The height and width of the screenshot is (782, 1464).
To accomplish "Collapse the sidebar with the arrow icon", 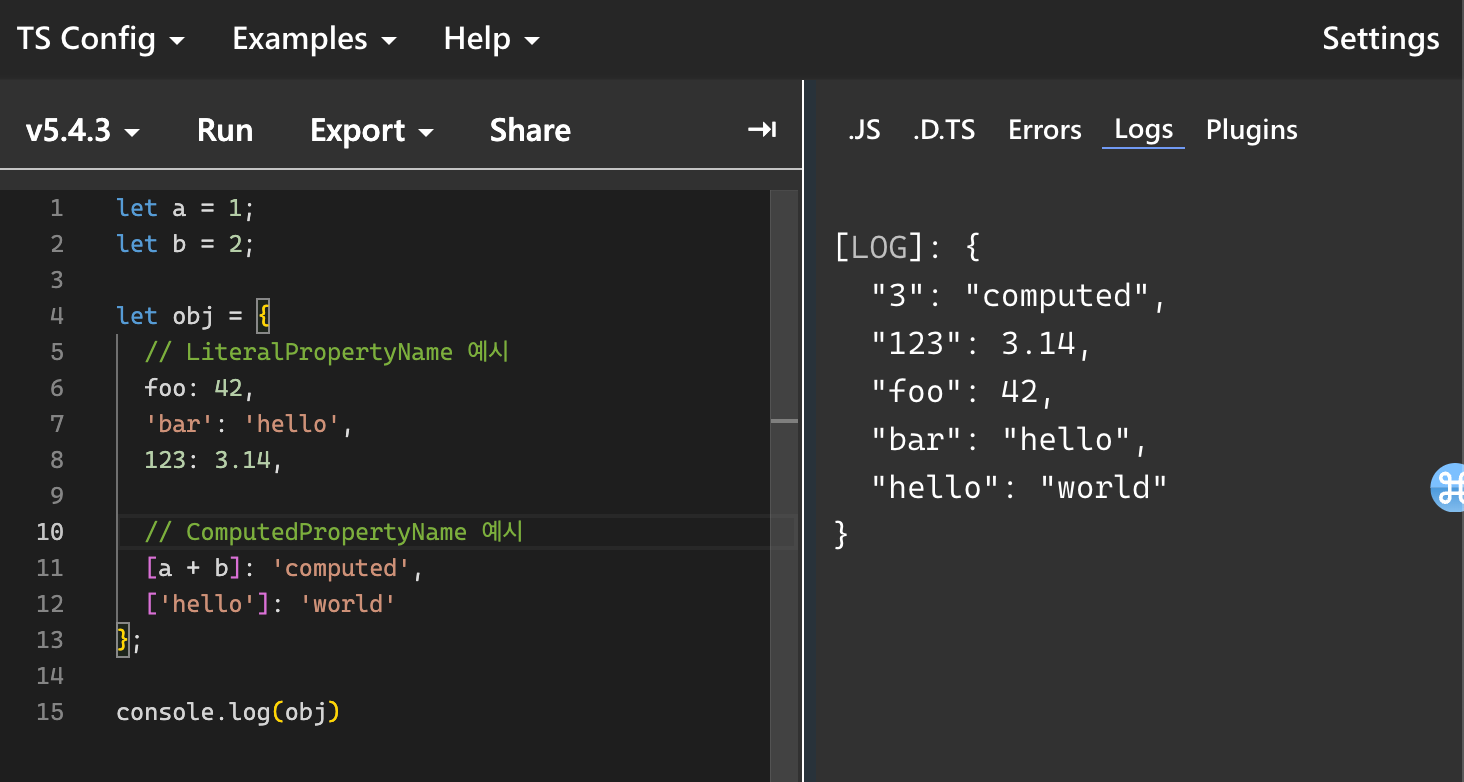I will pyautogui.click(x=762, y=130).
